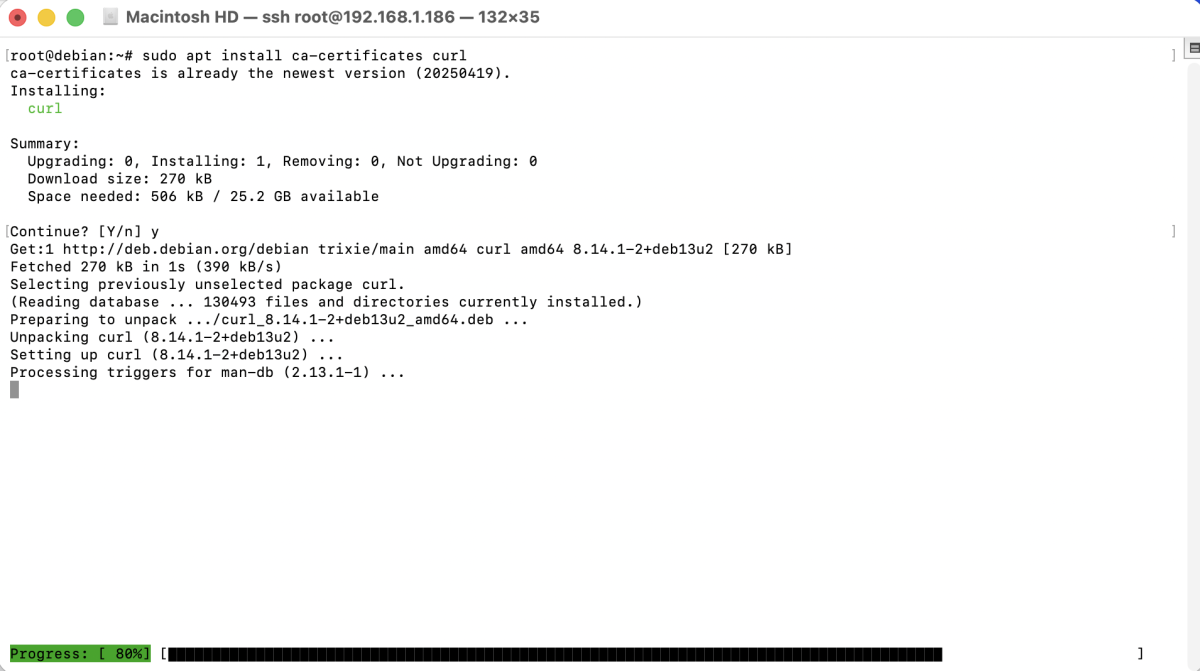This screenshot has height=671, width=1200.
Task: Click the Download size: 270 kB line
Action: pyautogui.click(x=119, y=178)
